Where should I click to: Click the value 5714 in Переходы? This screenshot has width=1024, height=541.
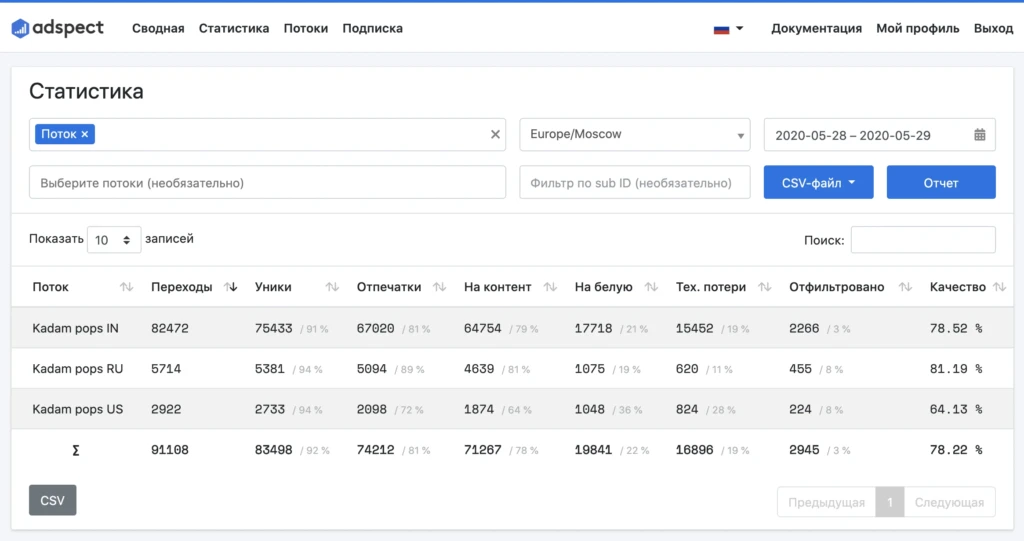click(x=166, y=369)
